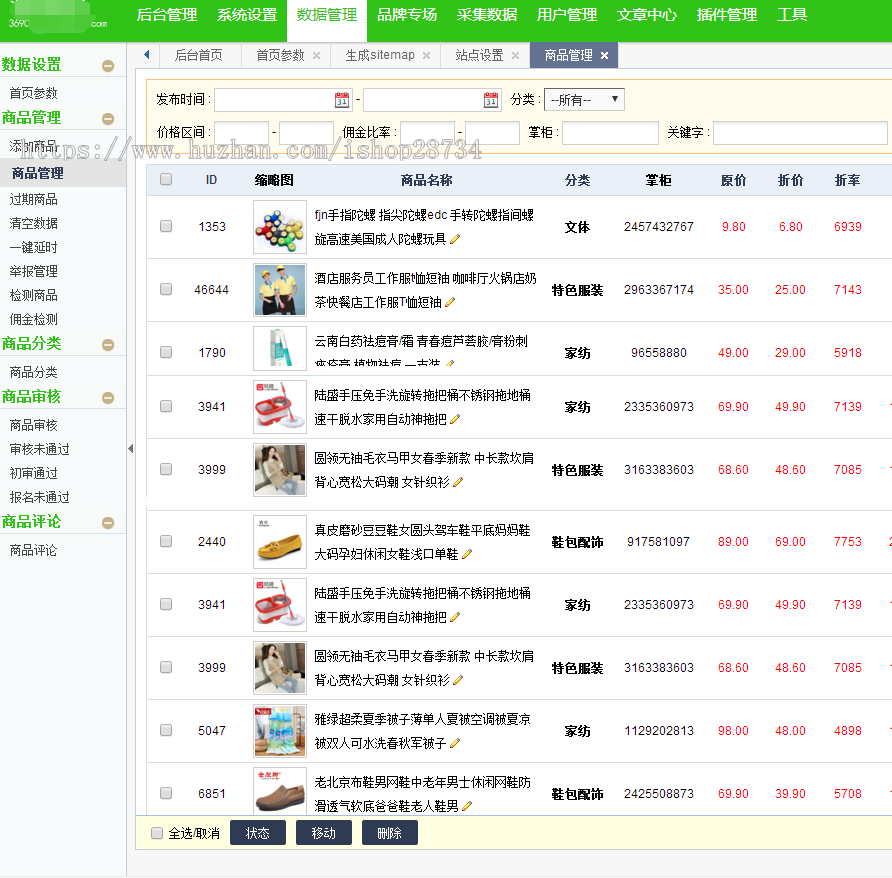The width and height of the screenshot is (892, 878).
Task: Click the thumbnail of 真皮磨砂豆豆鞋
Action: tap(279, 542)
